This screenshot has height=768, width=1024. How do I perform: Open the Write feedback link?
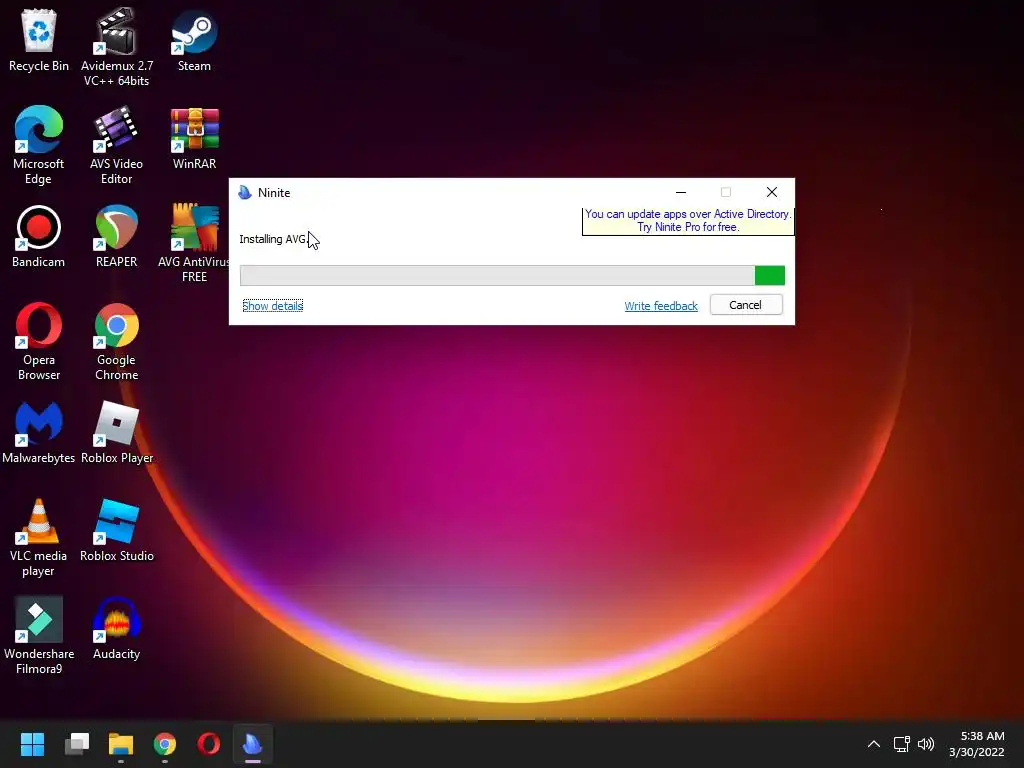coord(661,306)
